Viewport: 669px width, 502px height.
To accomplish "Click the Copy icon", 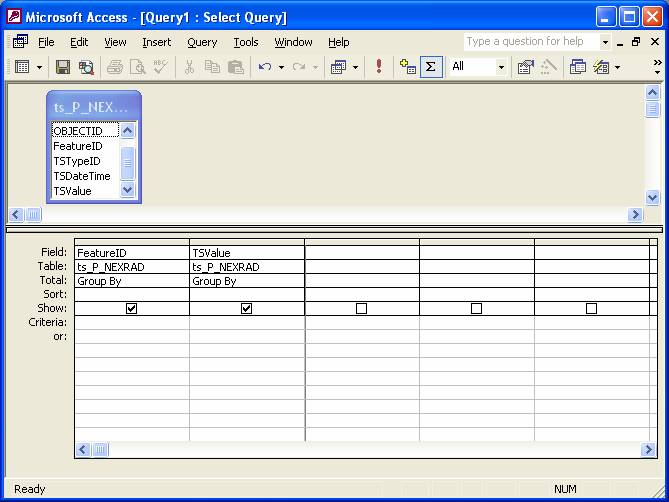I will (x=212, y=67).
